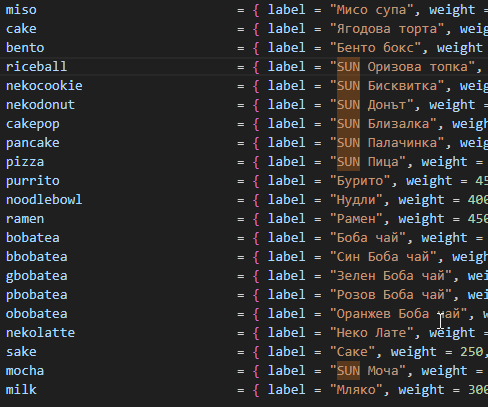The image size is (488, 407).
Task: Click highlighted "SUN" on nekodonut line
Action: click(x=348, y=105)
